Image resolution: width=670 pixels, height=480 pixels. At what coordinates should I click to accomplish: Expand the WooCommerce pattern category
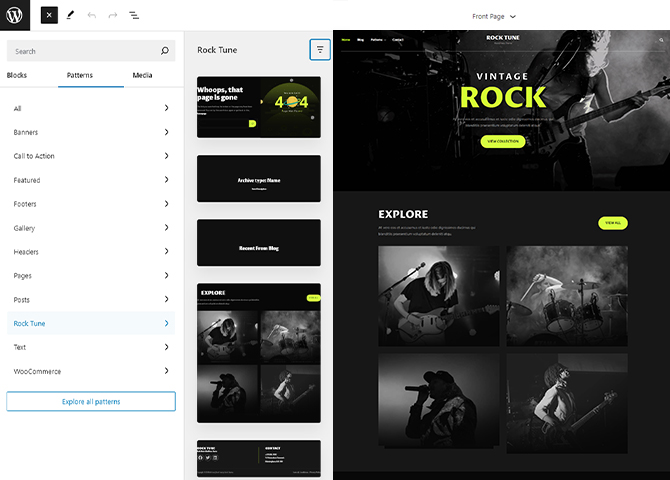(90, 371)
